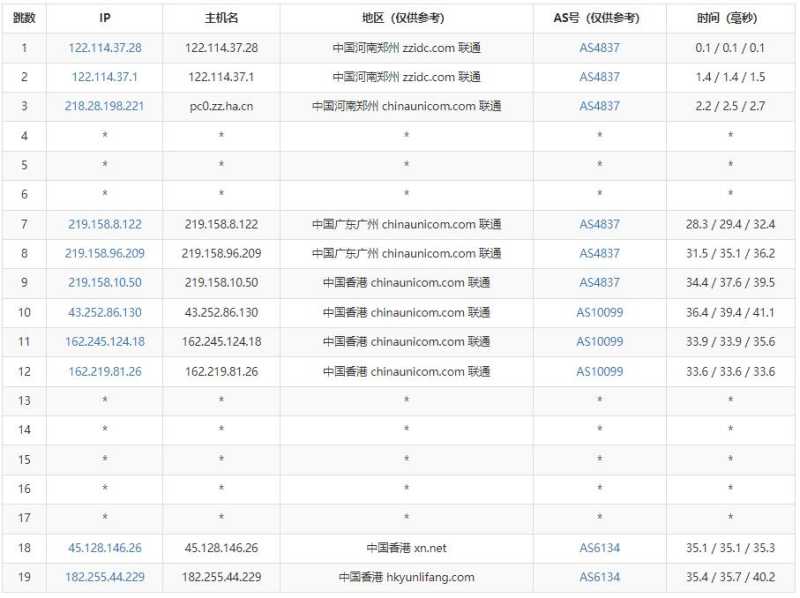Select hop 1 region 中国河南郑州 zzidc.com 联通
The image size is (800, 598).
[x=406, y=48]
